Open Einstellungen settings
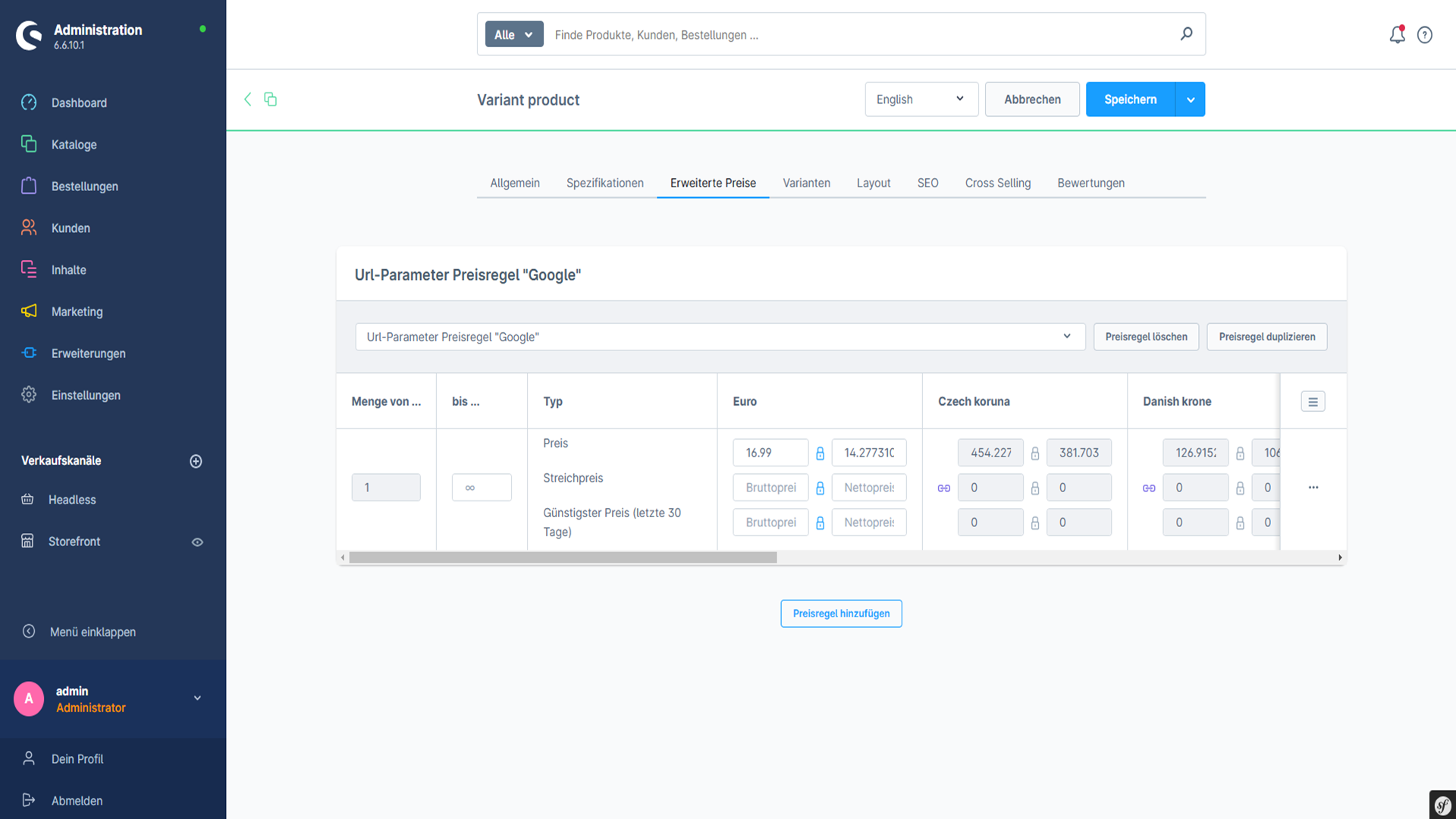This screenshot has width=1456, height=819. pyautogui.click(x=86, y=395)
